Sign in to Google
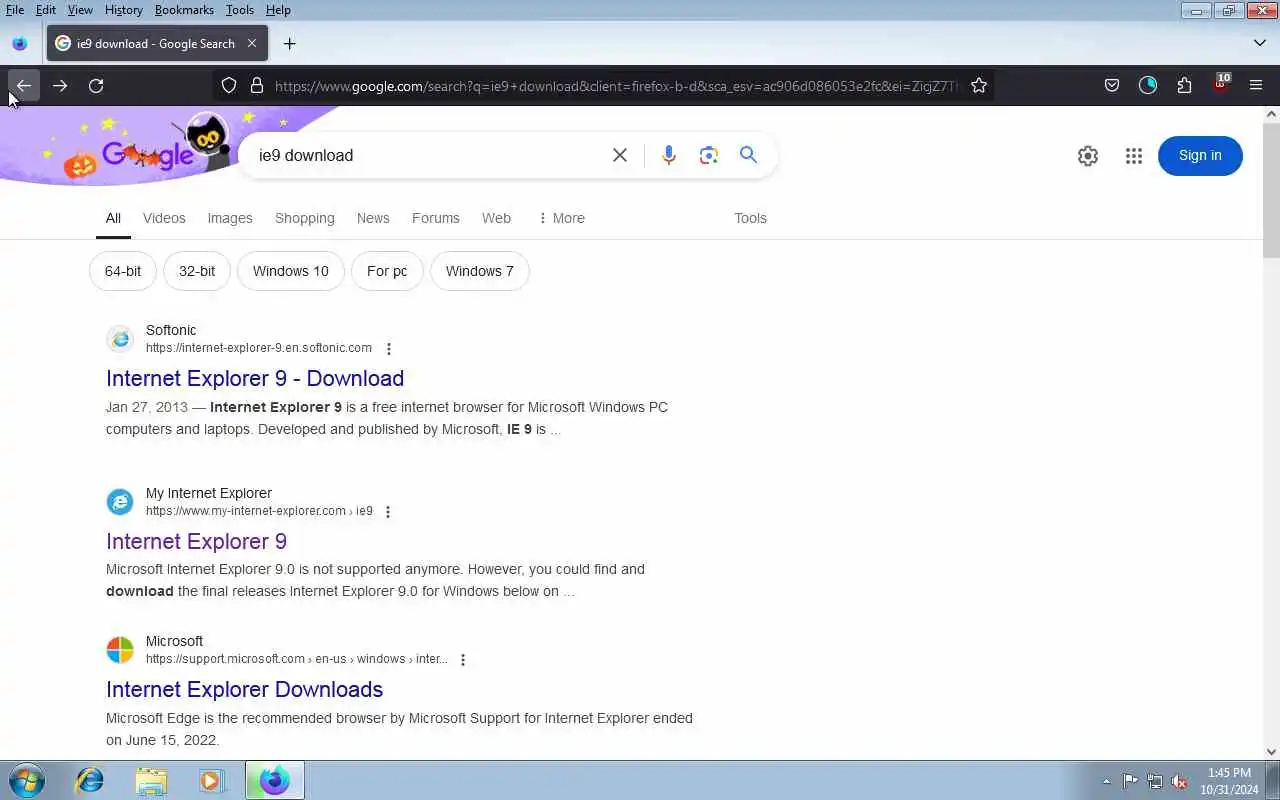The height and width of the screenshot is (800, 1280). [x=1200, y=155]
